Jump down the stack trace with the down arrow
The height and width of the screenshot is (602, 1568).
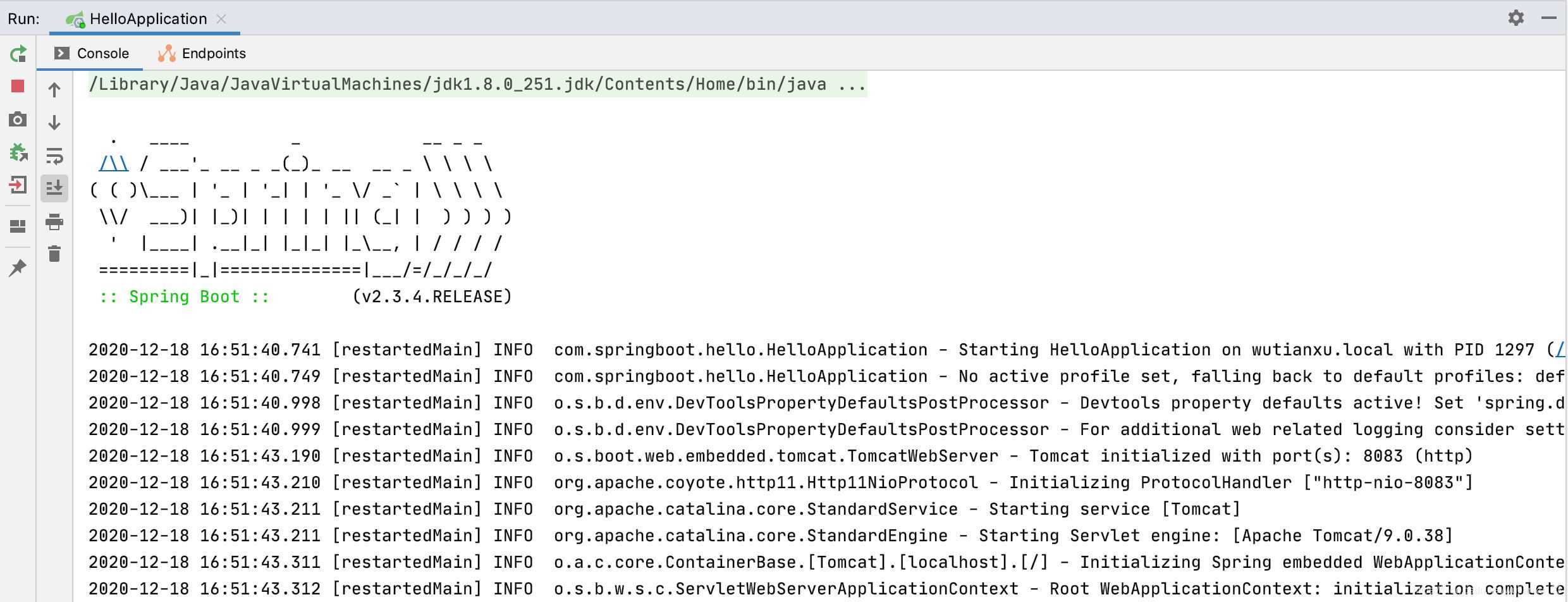tap(54, 122)
